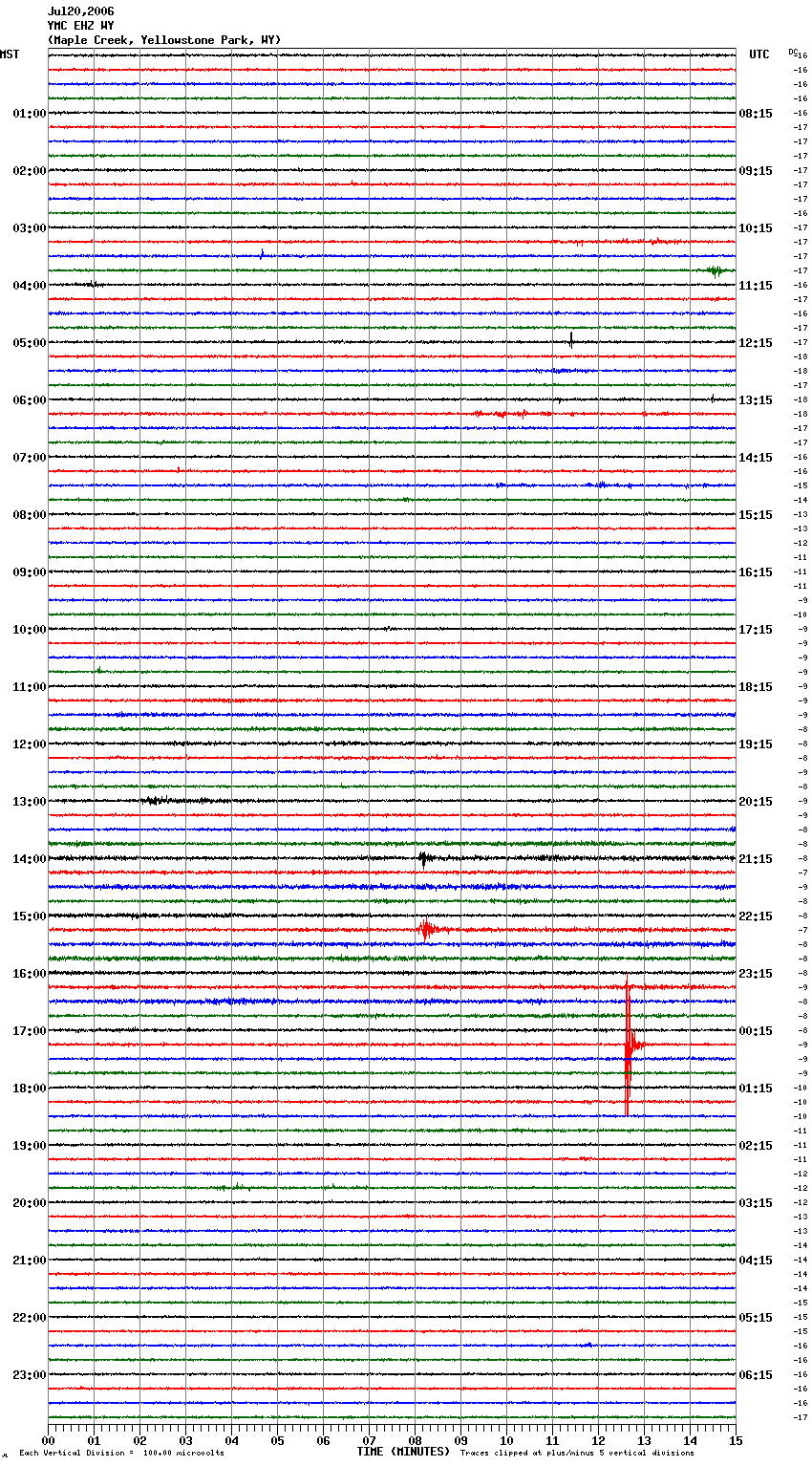Click the 16:15 UTC time label
This screenshot has width=812, height=1466.
[x=756, y=572]
